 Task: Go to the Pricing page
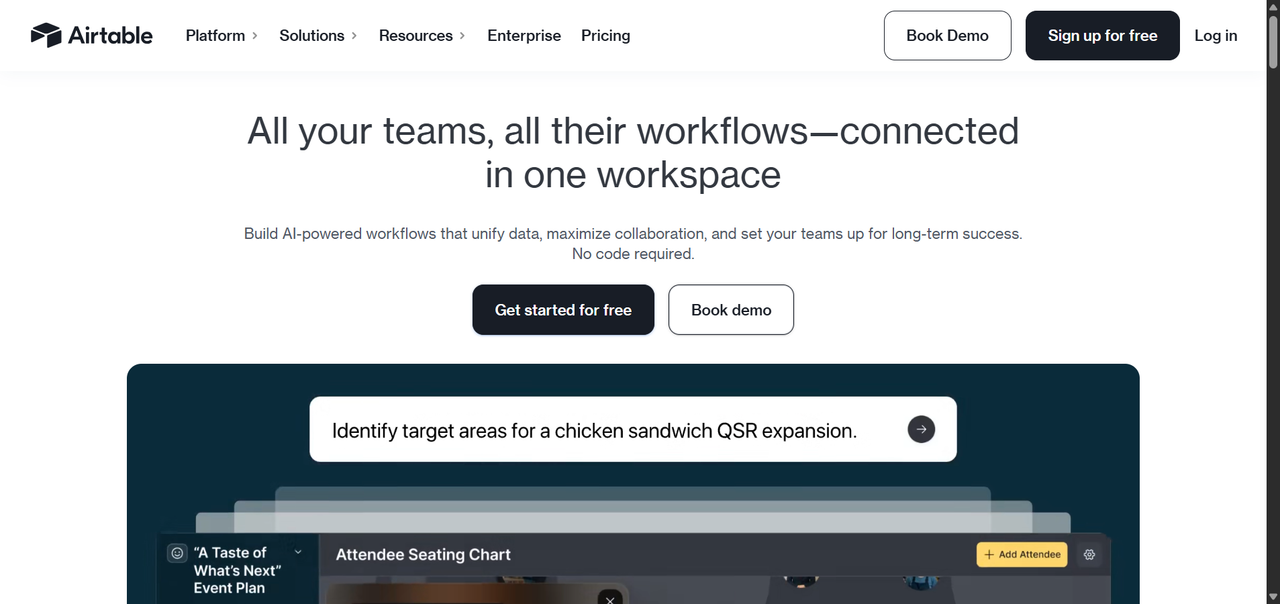pyautogui.click(x=606, y=35)
